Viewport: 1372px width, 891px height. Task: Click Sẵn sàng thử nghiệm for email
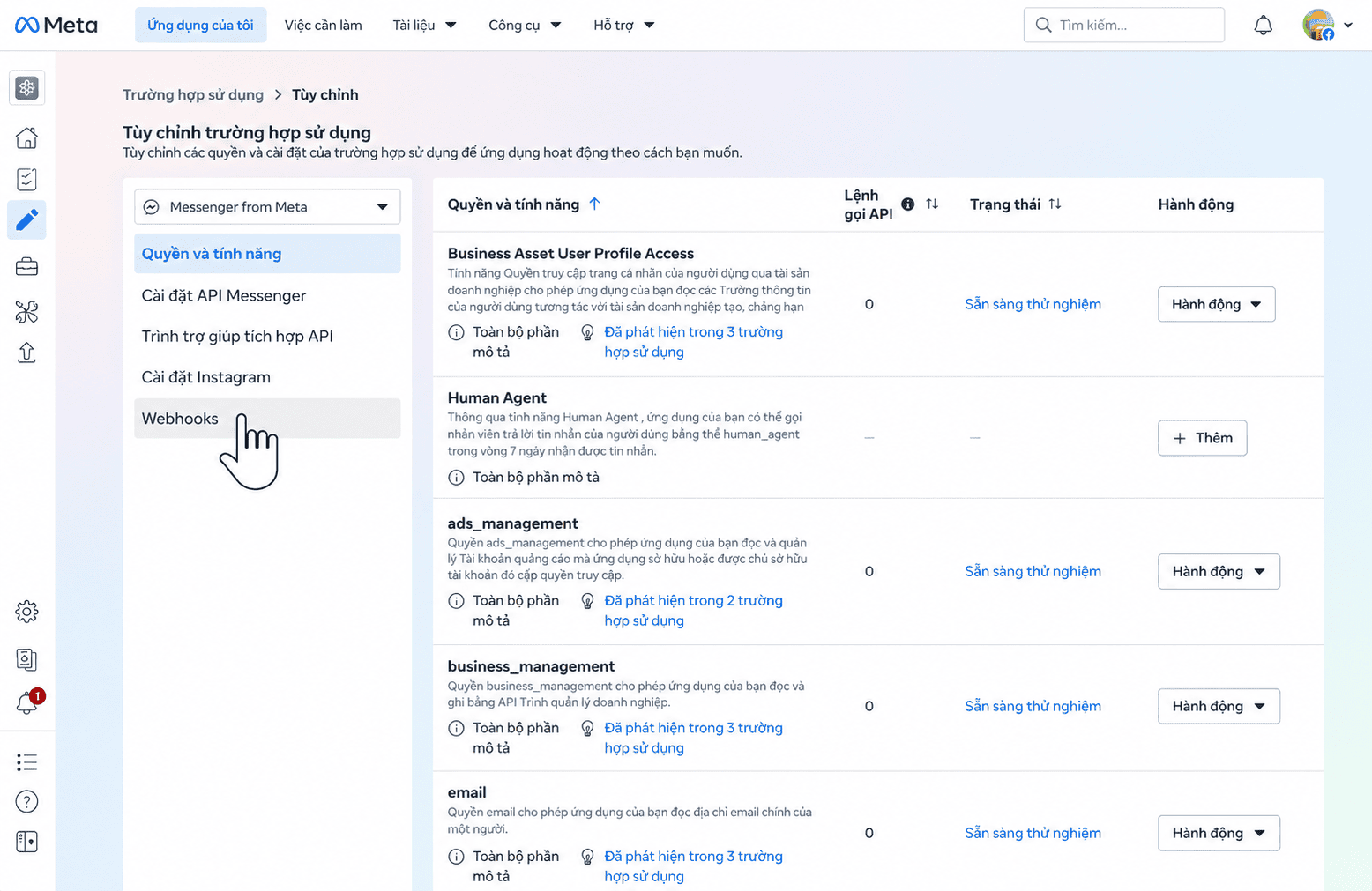(1033, 833)
